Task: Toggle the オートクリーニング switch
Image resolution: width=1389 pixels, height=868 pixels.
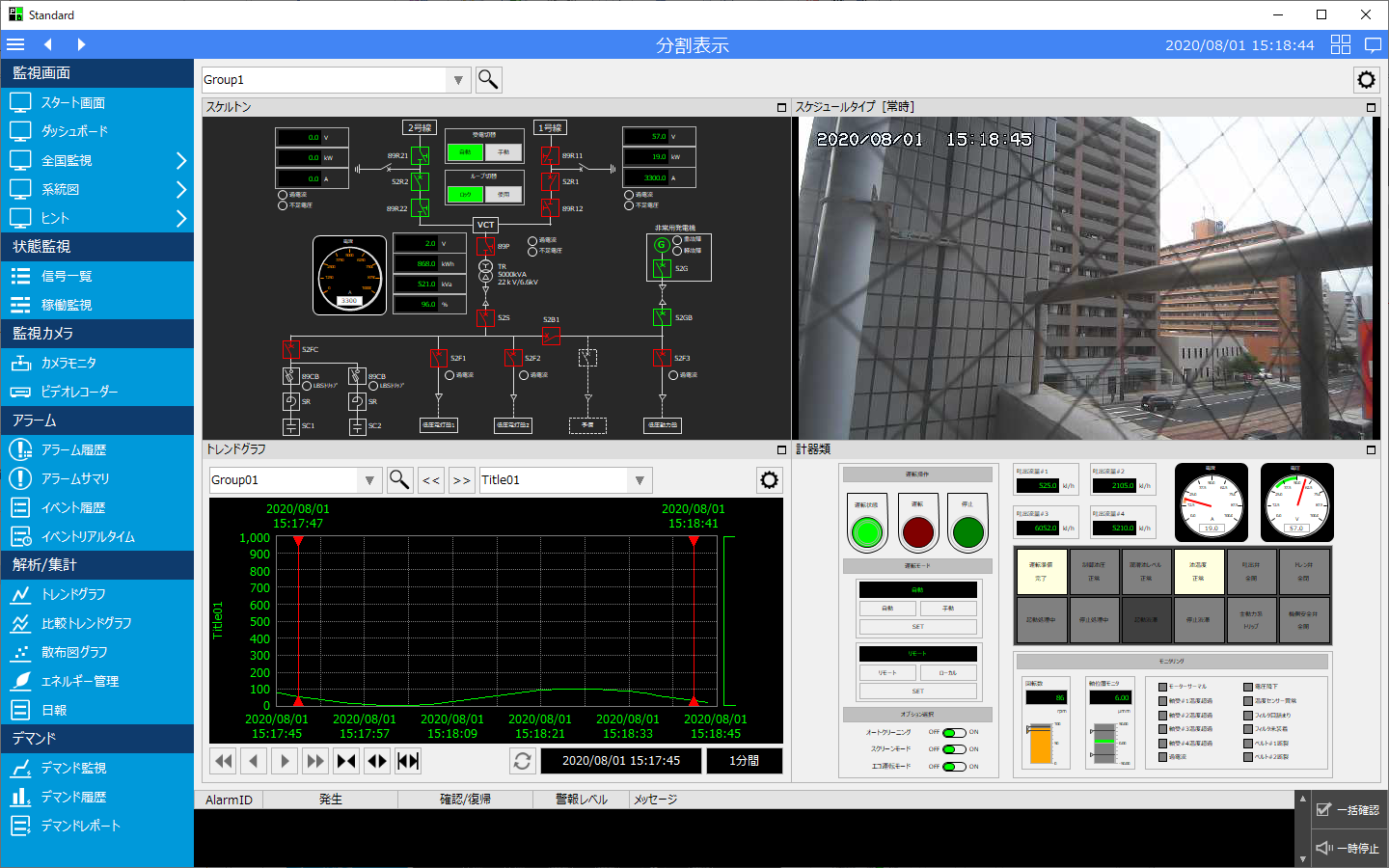Action: click(954, 732)
